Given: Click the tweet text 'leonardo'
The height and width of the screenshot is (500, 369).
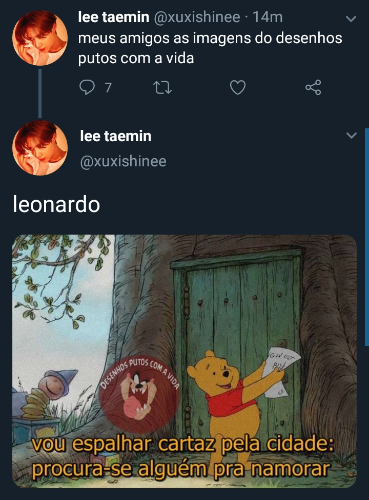Looking at the screenshot, I should 56,204.
